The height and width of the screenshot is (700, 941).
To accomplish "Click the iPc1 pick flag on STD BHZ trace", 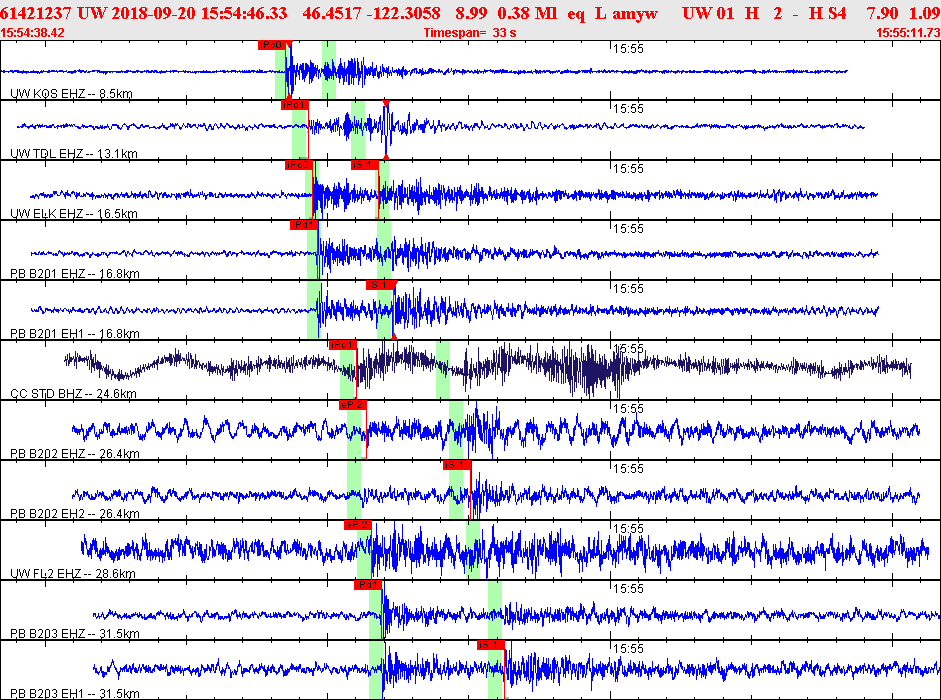I will 343,345.
